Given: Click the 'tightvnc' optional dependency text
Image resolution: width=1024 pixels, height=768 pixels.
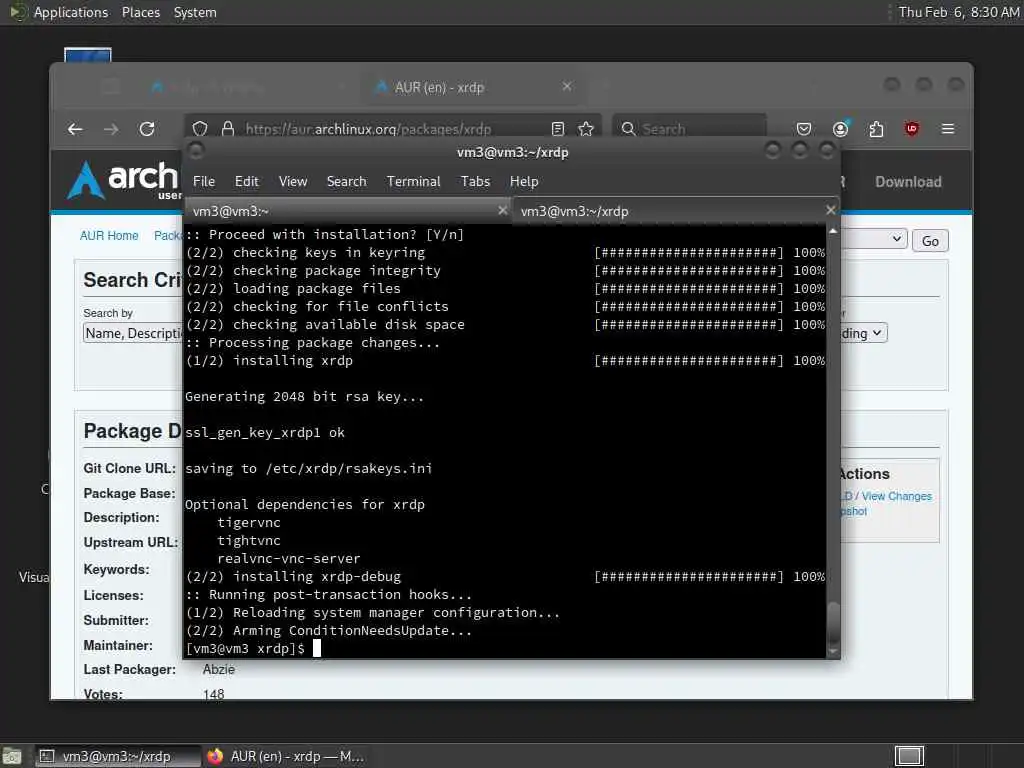Looking at the screenshot, I should pos(249,541).
